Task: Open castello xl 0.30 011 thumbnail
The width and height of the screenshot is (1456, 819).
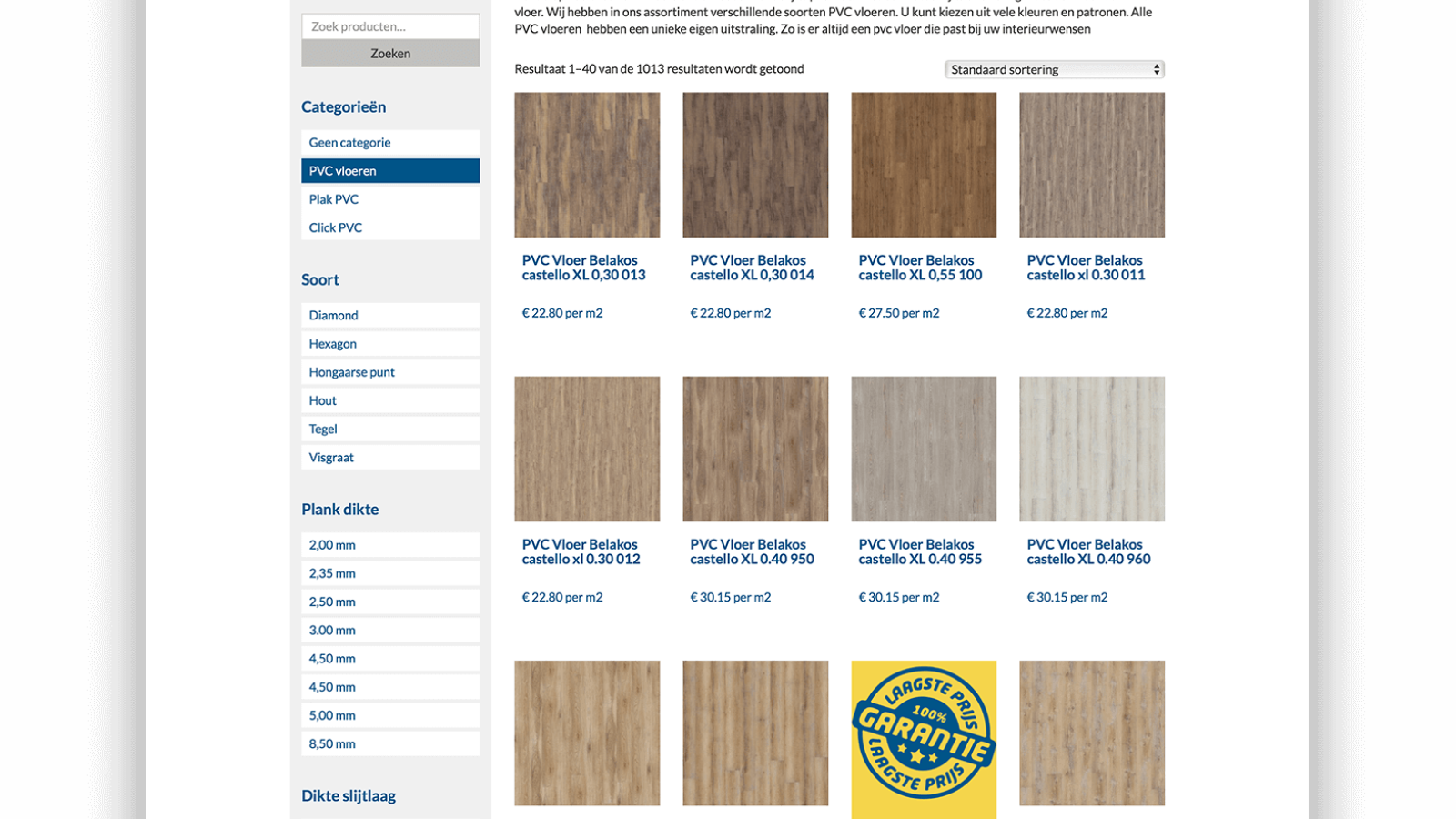Action: [x=1092, y=165]
